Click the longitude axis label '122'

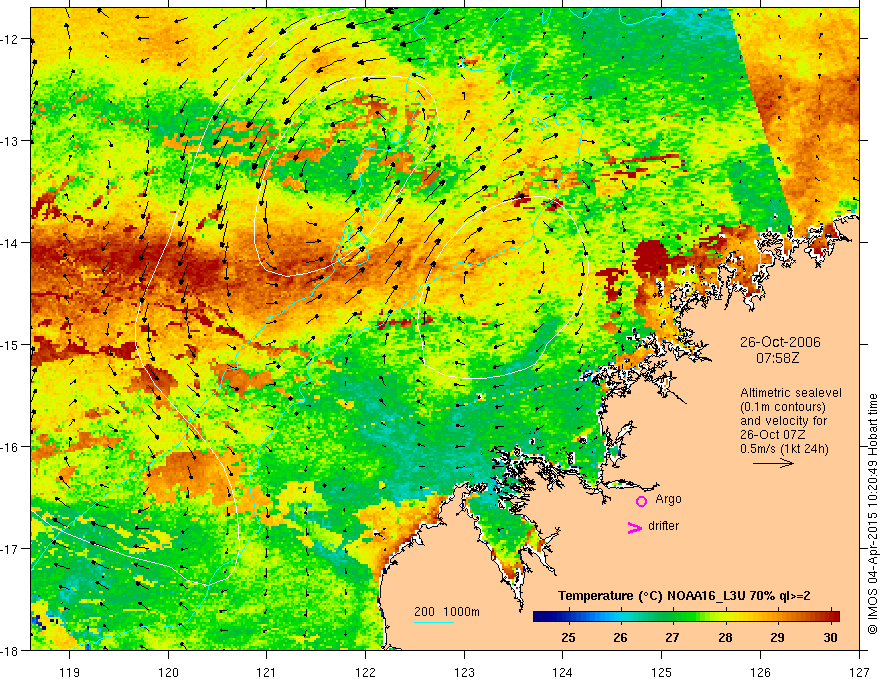pyautogui.click(x=365, y=672)
